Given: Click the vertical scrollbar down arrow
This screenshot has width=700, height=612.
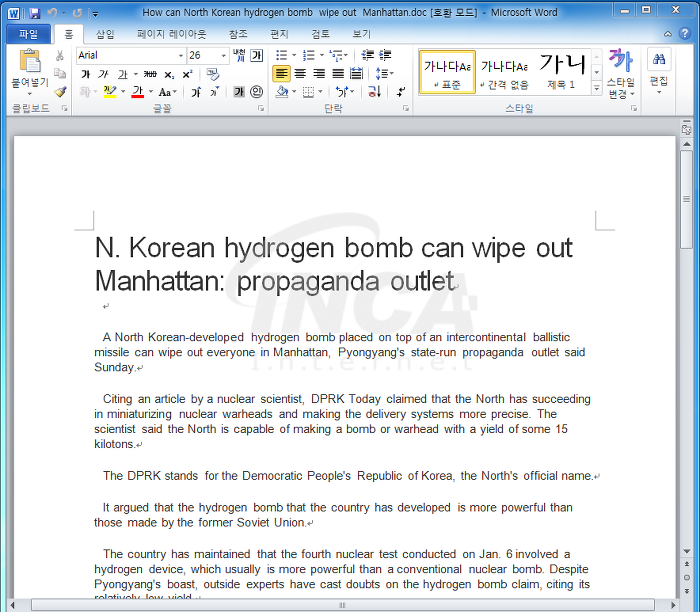Looking at the screenshot, I should 687,552.
